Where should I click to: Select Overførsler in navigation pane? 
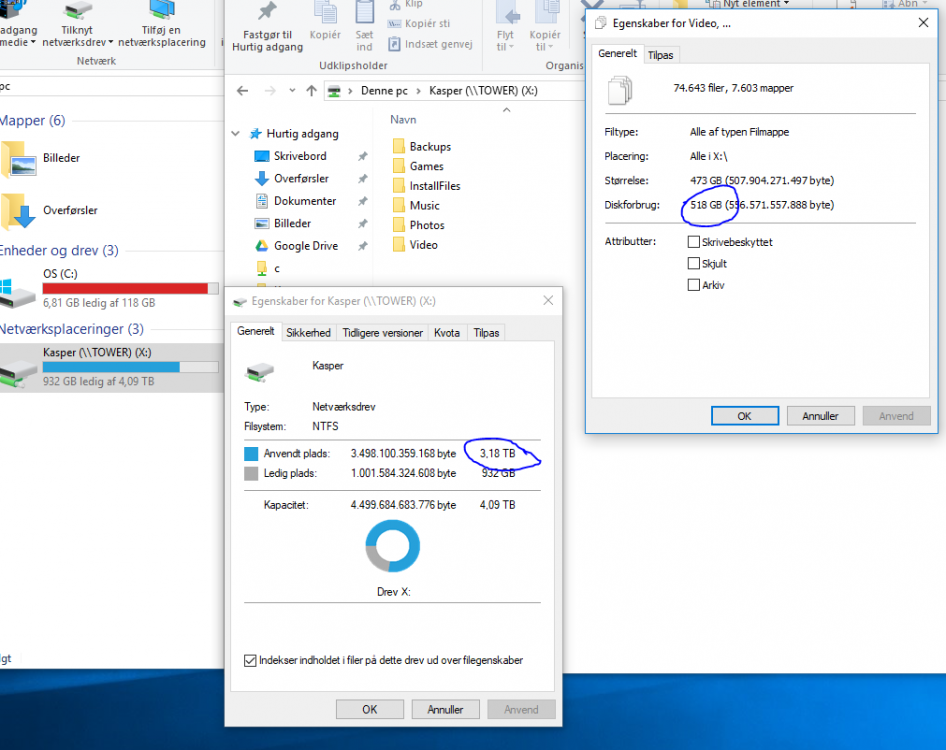[x=301, y=179]
